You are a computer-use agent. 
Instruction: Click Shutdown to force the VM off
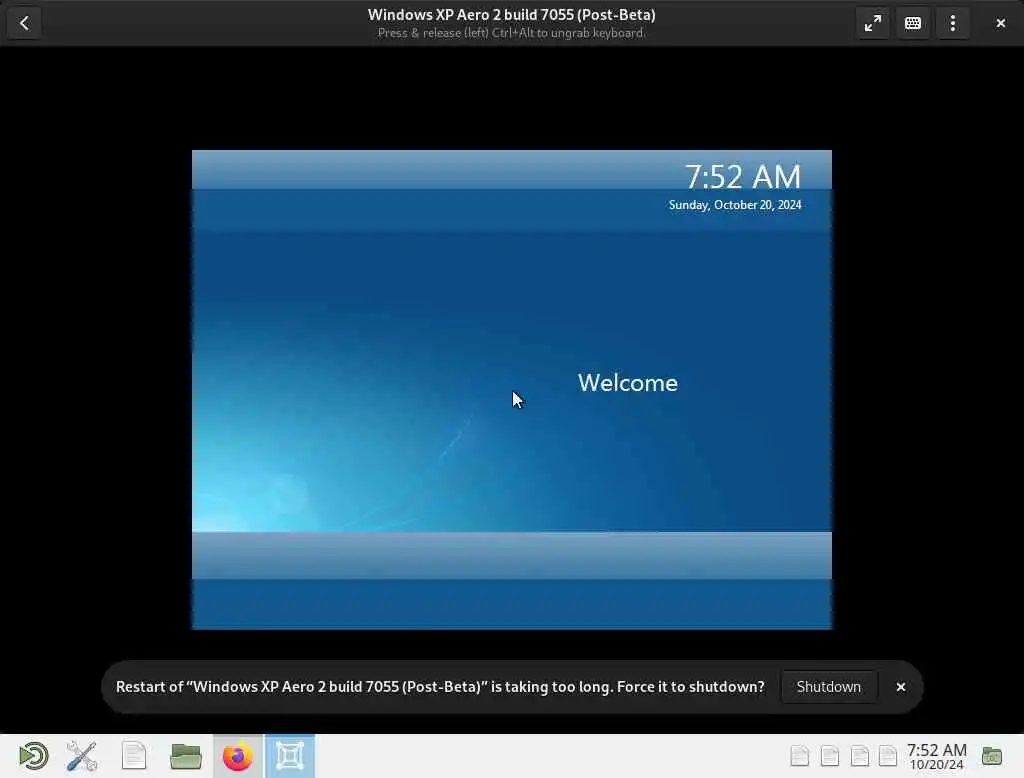click(x=828, y=687)
